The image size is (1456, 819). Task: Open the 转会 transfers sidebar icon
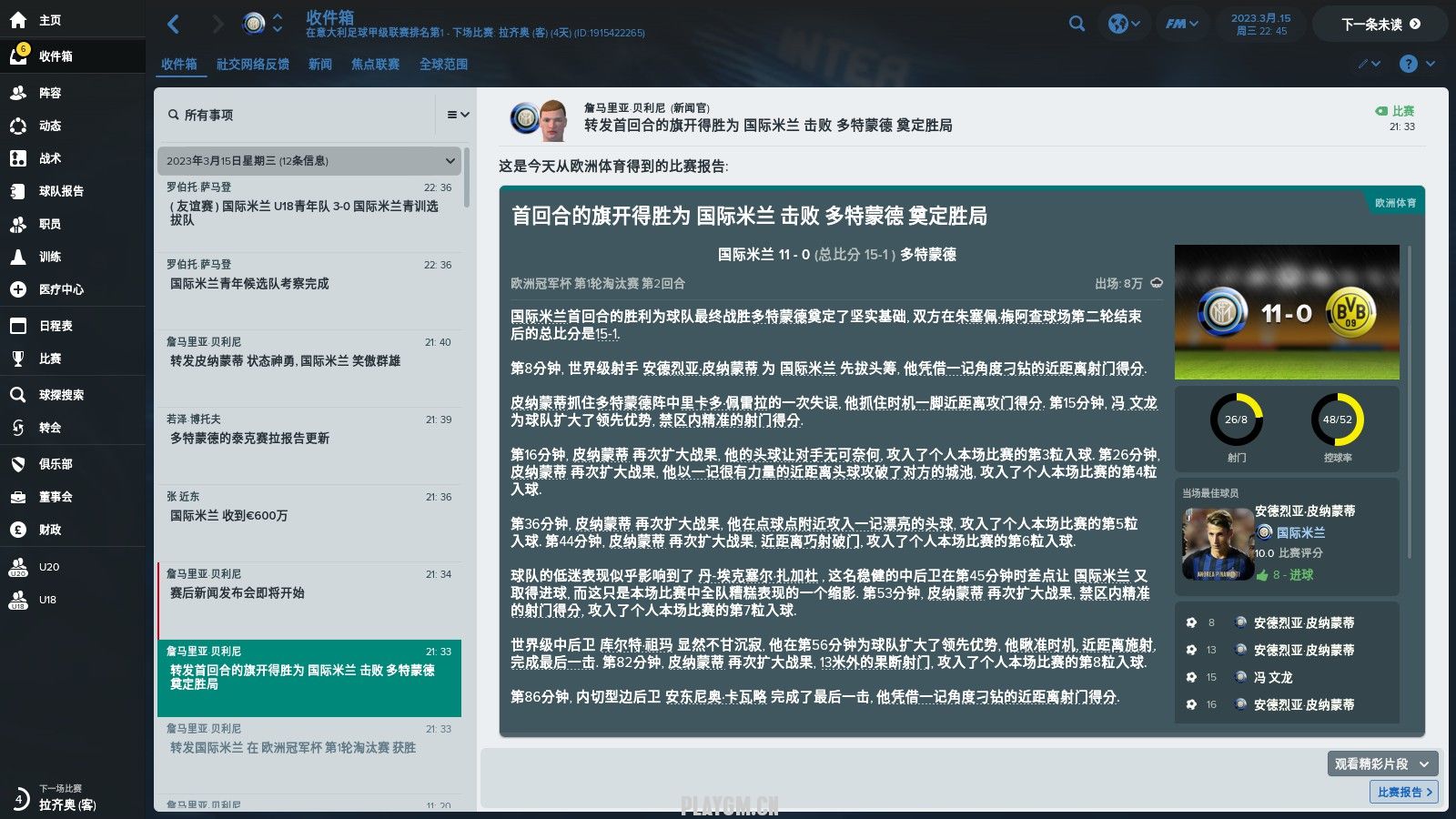tap(18, 428)
